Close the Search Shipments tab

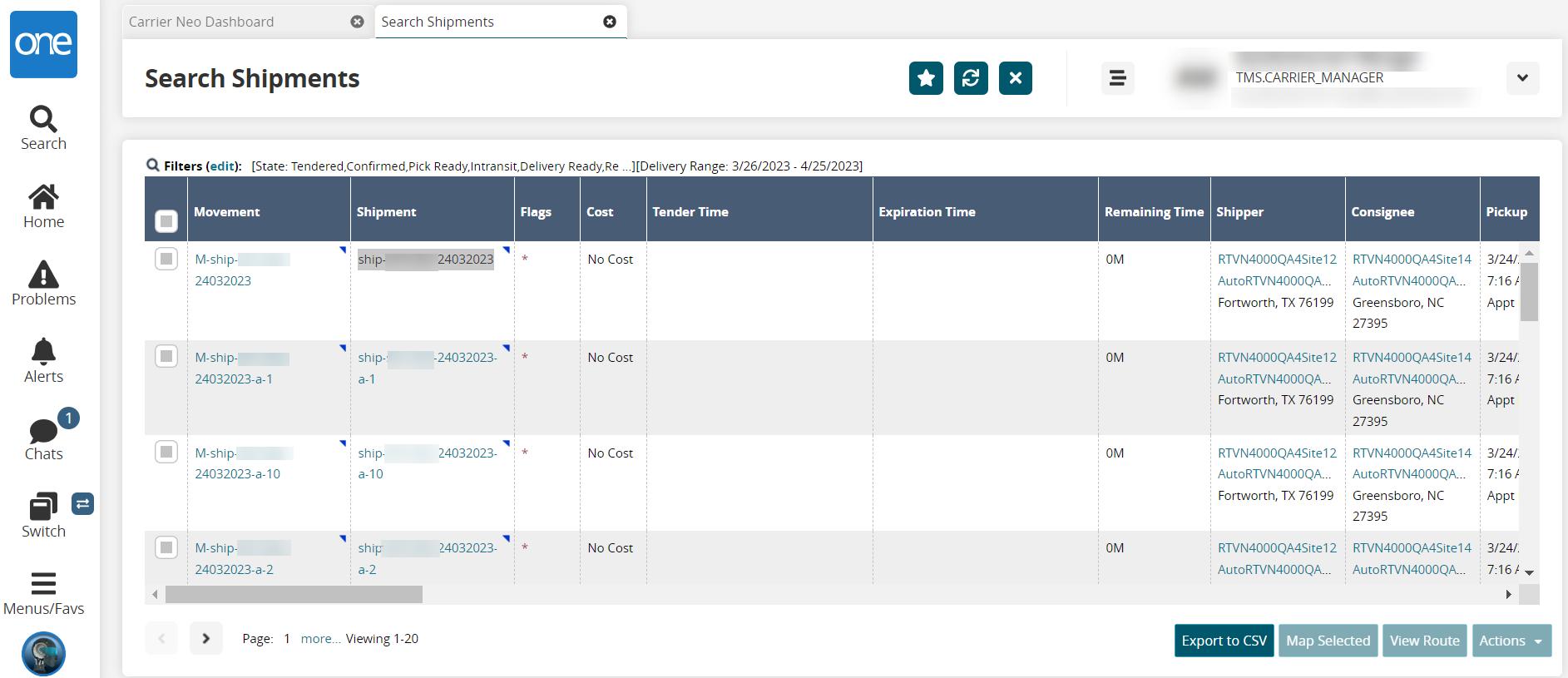coord(610,22)
